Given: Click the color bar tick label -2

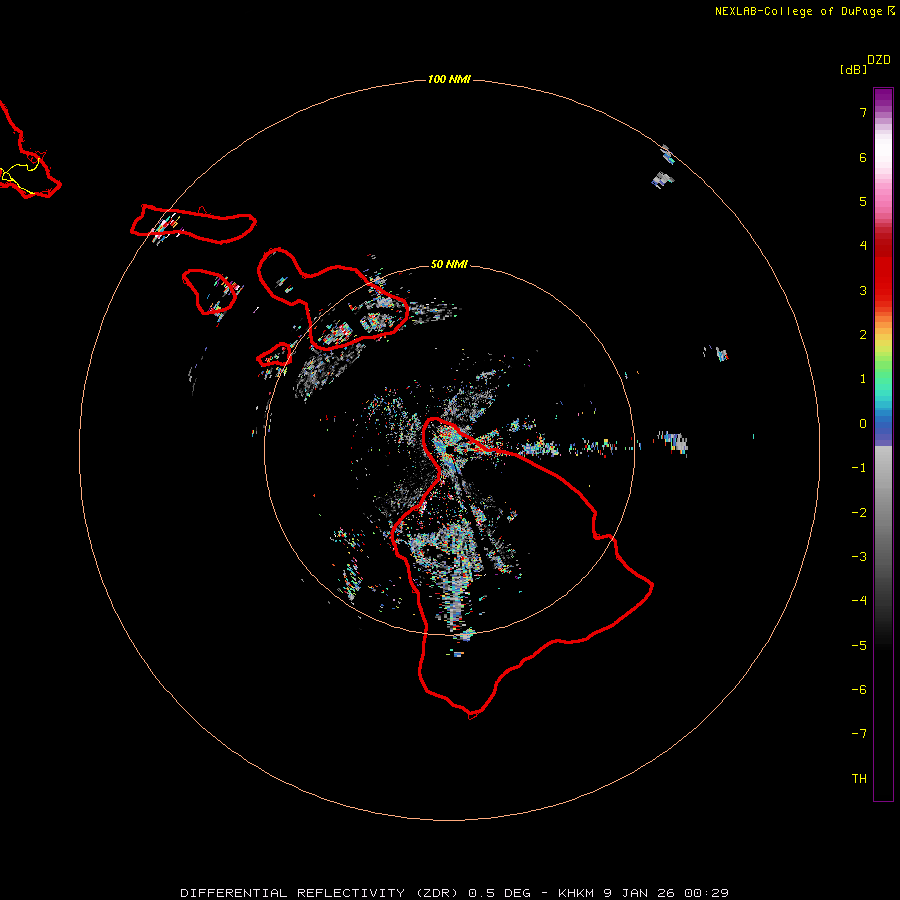Looking at the screenshot, I should (859, 513).
